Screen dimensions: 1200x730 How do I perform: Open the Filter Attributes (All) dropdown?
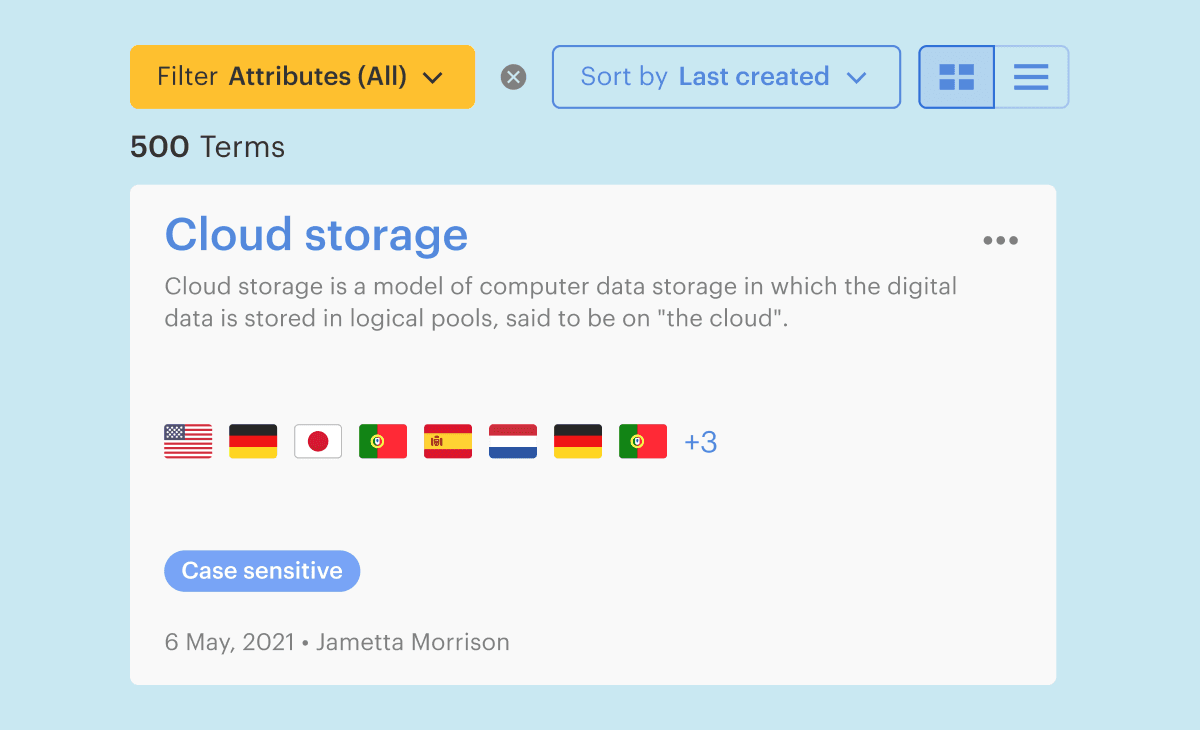coord(301,77)
